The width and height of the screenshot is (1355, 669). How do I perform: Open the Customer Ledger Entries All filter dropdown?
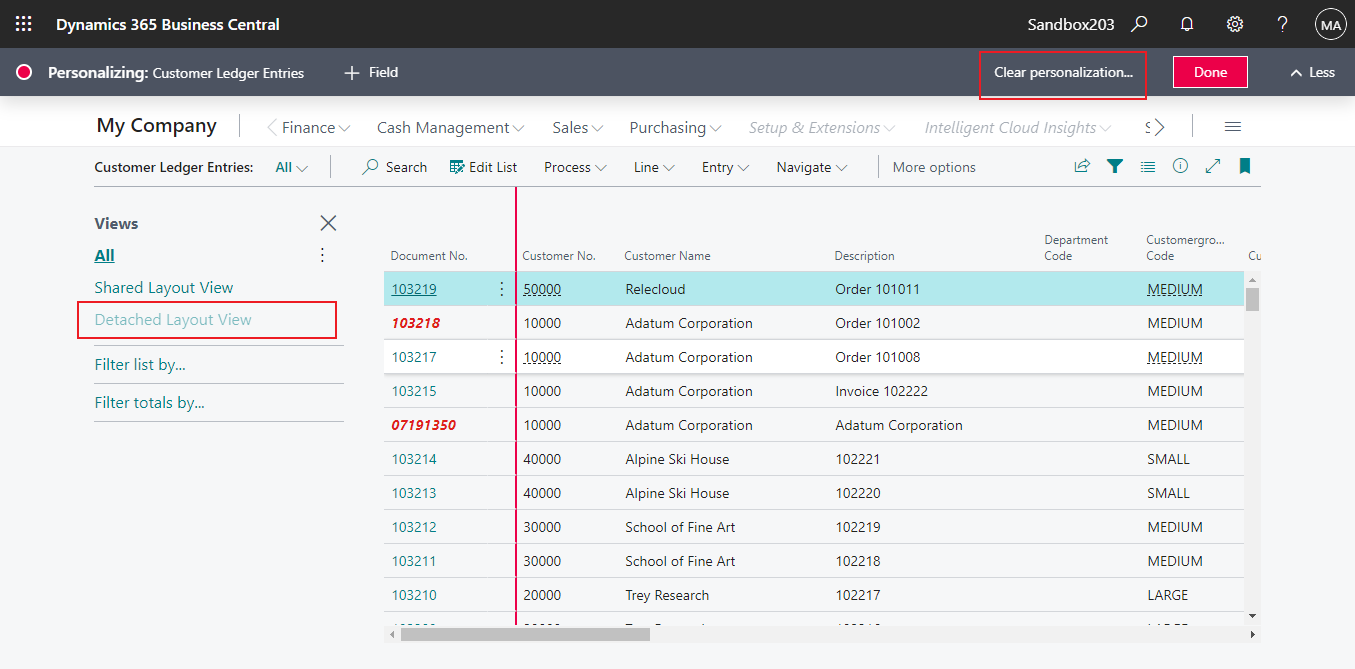pyautogui.click(x=290, y=166)
